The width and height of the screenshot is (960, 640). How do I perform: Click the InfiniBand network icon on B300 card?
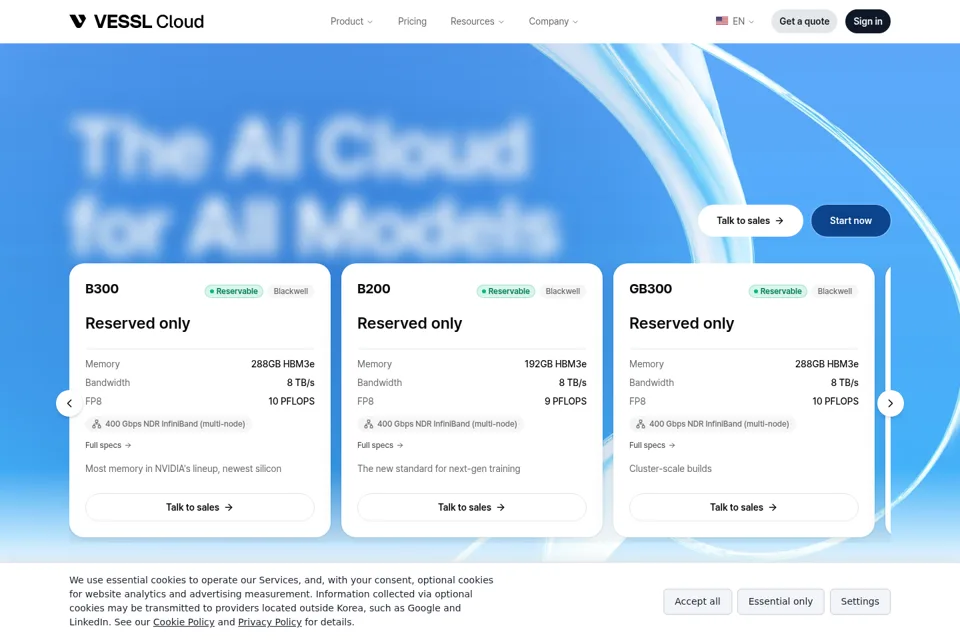tap(97, 424)
